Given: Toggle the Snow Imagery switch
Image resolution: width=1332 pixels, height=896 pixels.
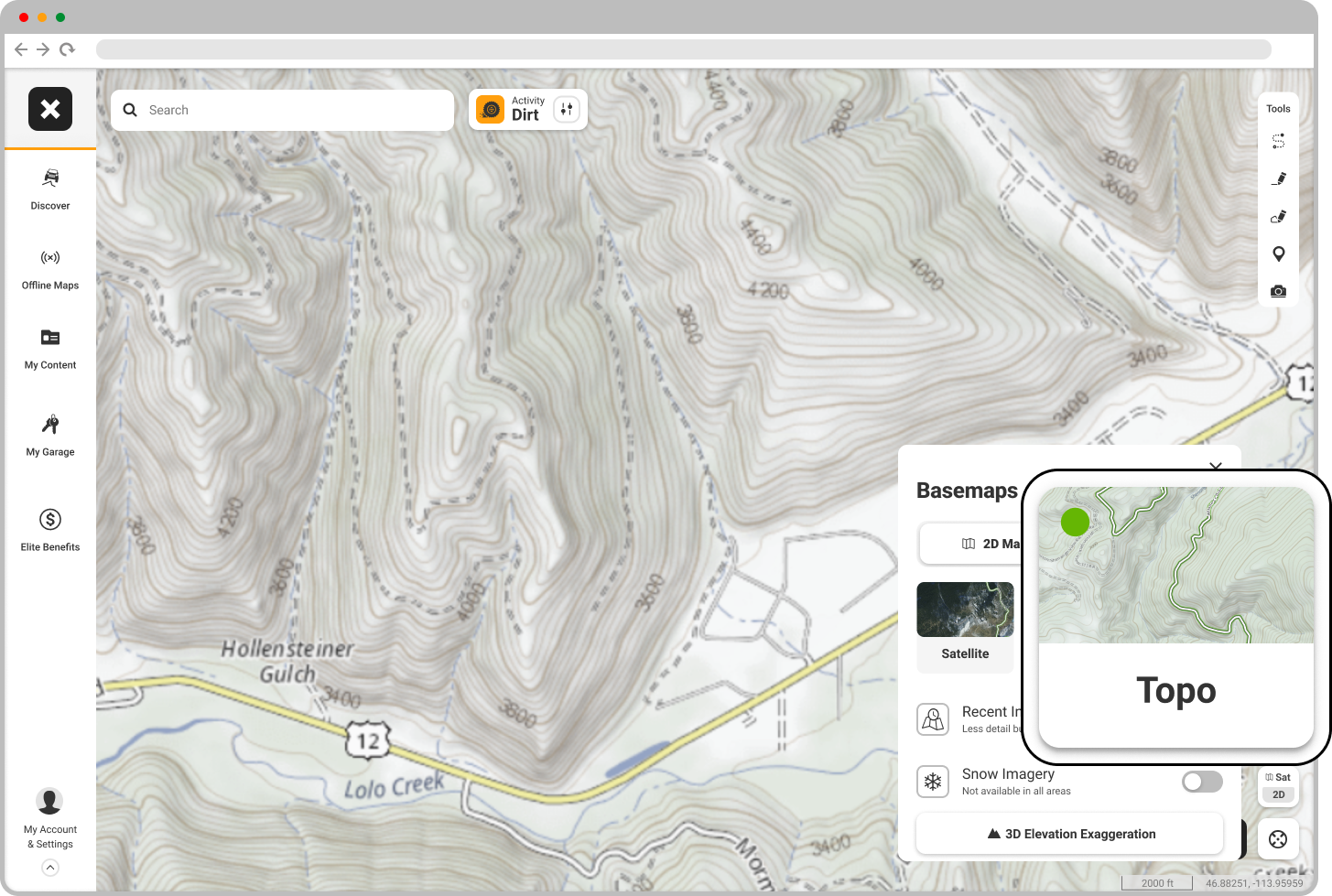Looking at the screenshot, I should click(1202, 782).
